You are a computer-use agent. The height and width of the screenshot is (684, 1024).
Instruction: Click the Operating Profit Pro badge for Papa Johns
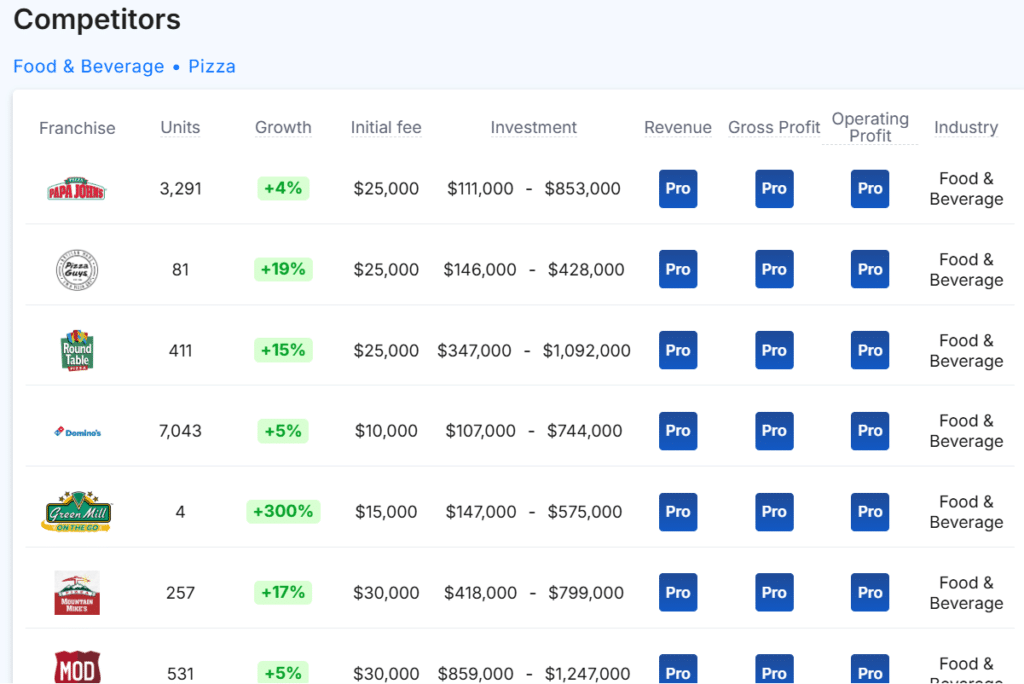pyautogui.click(x=870, y=189)
